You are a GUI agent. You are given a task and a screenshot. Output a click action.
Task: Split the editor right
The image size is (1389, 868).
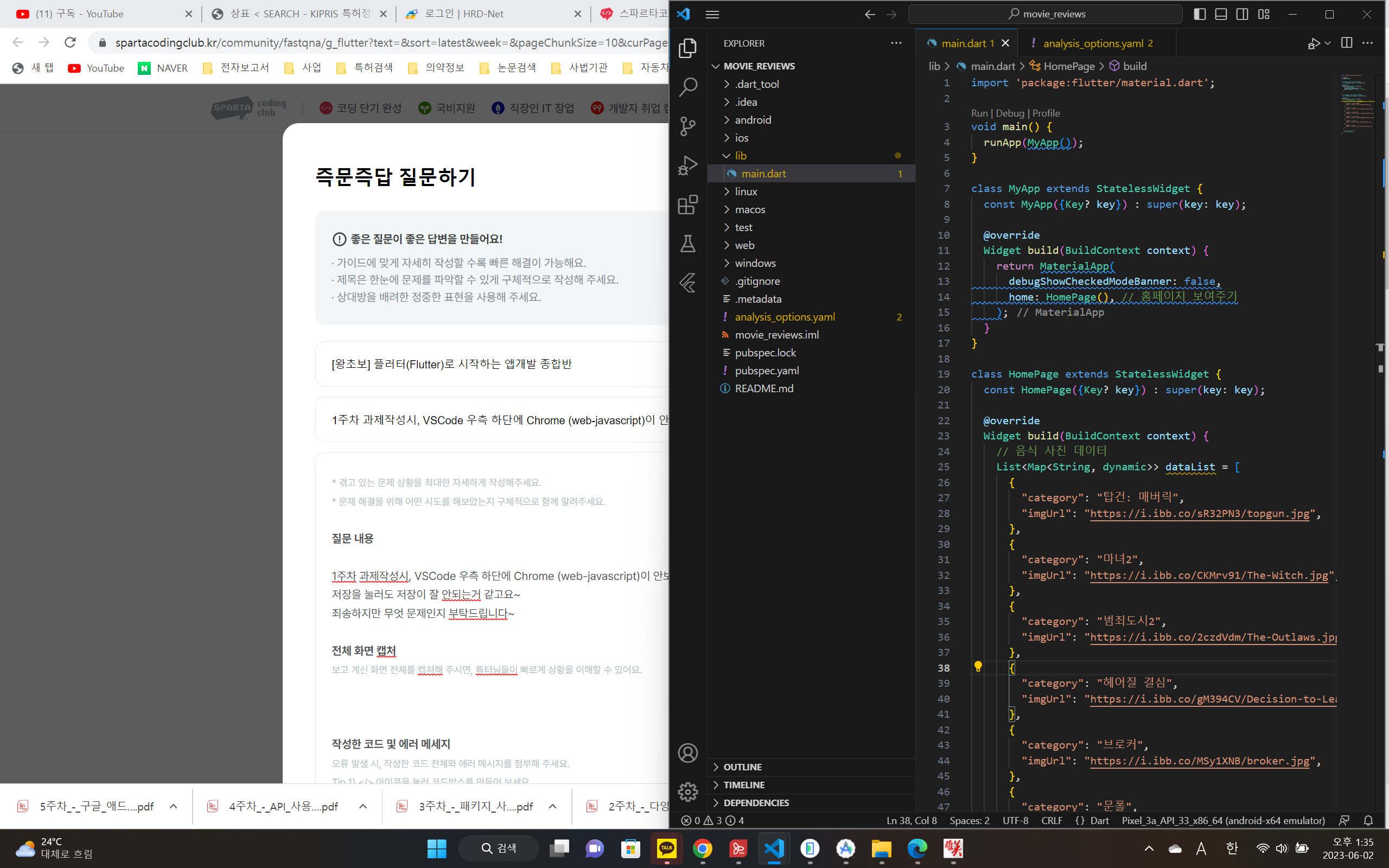point(1347,43)
